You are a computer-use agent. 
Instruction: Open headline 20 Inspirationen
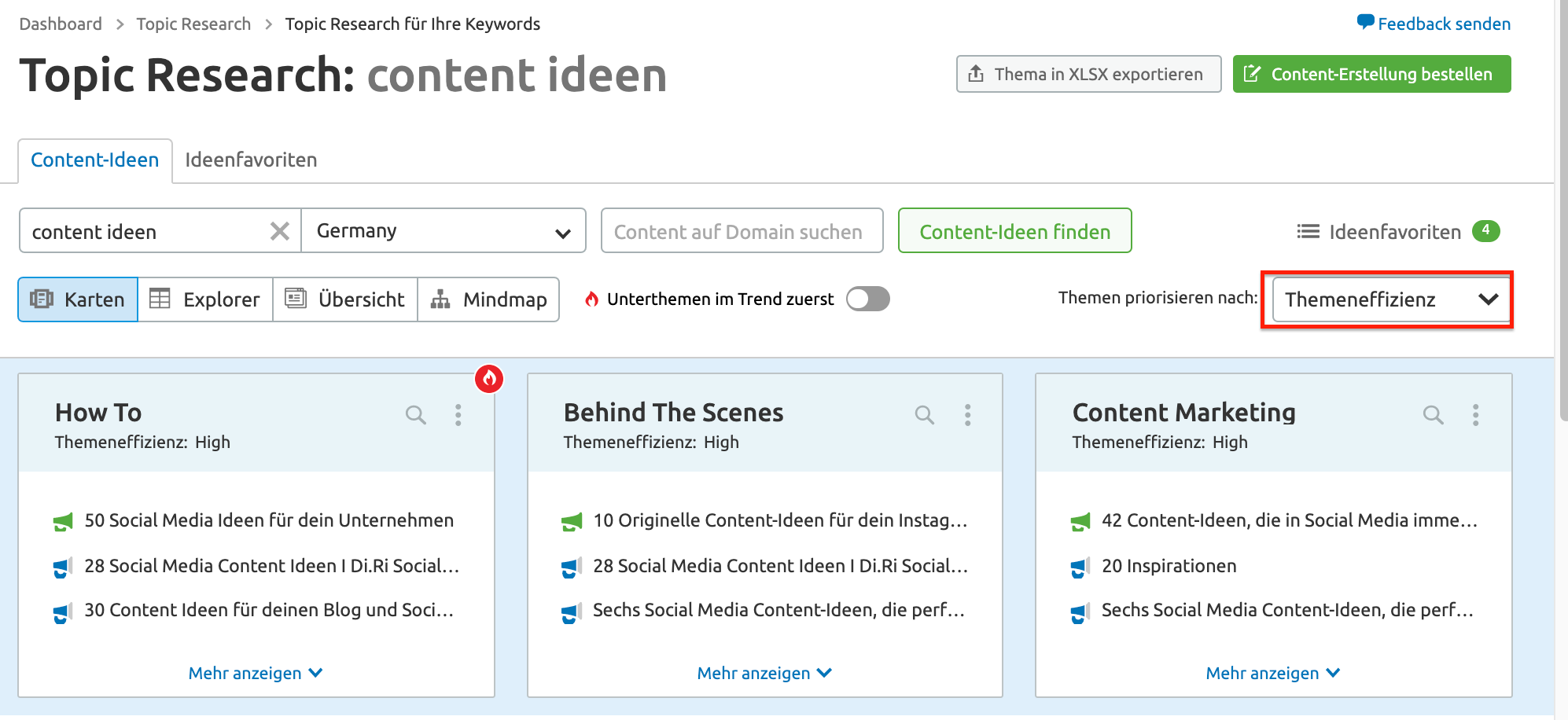(1169, 566)
